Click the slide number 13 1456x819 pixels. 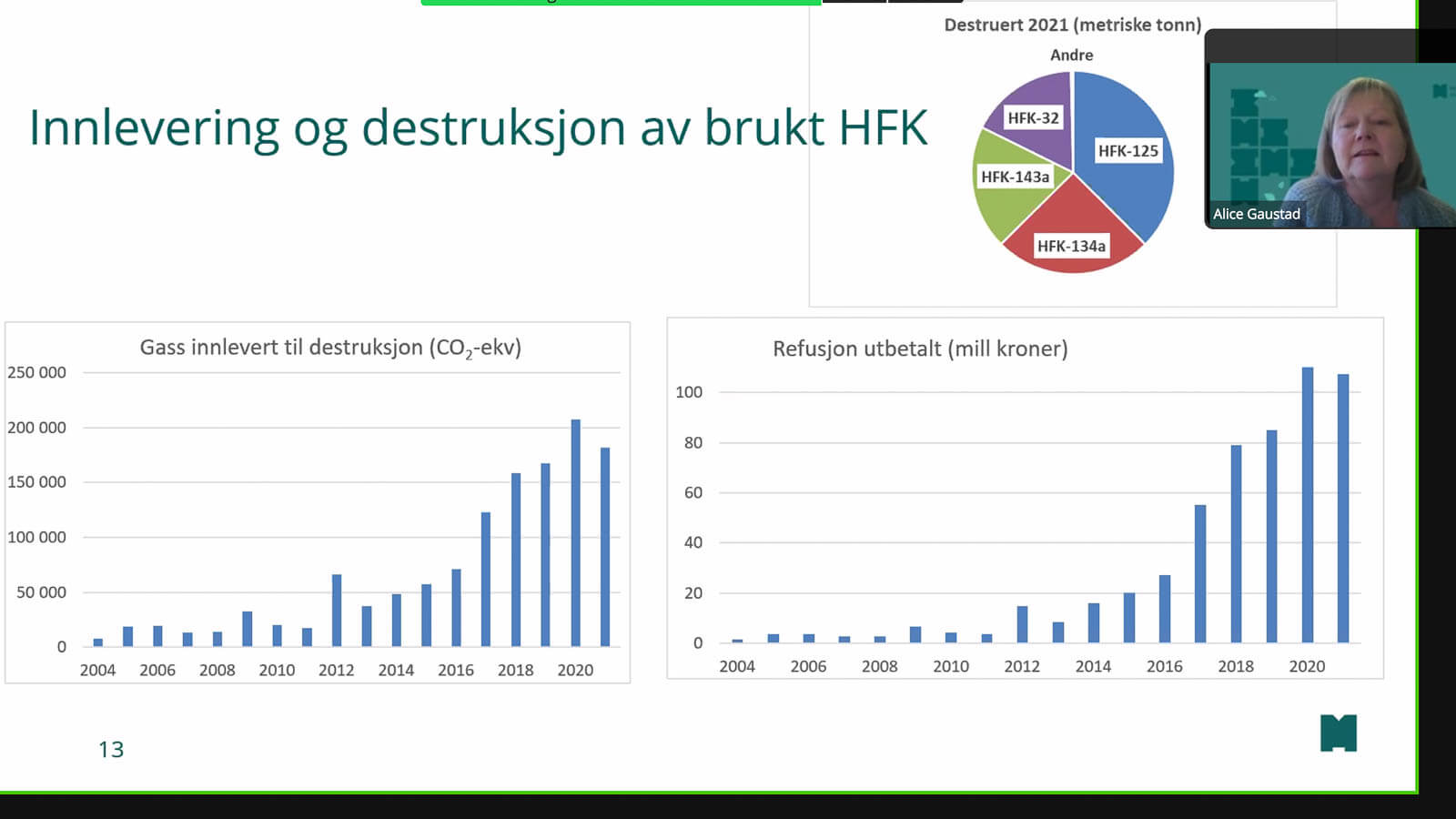coord(111,749)
